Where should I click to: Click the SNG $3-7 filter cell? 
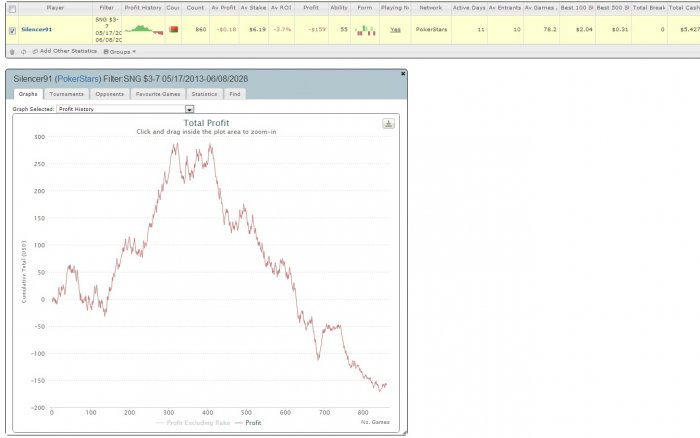(107, 30)
